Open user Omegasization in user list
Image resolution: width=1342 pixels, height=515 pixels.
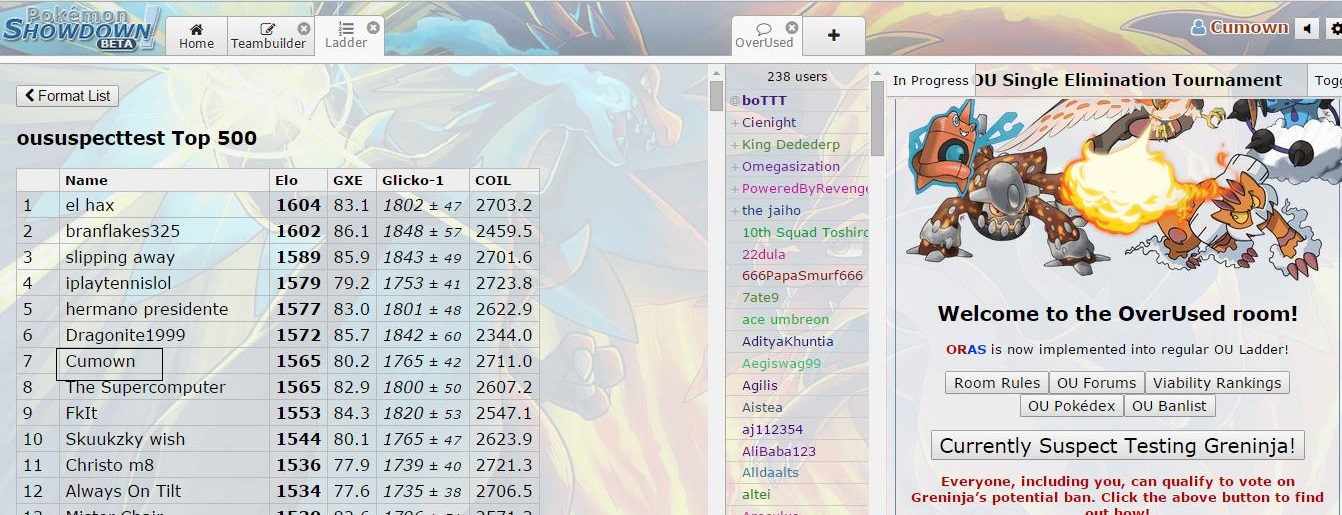coord(791,167)
